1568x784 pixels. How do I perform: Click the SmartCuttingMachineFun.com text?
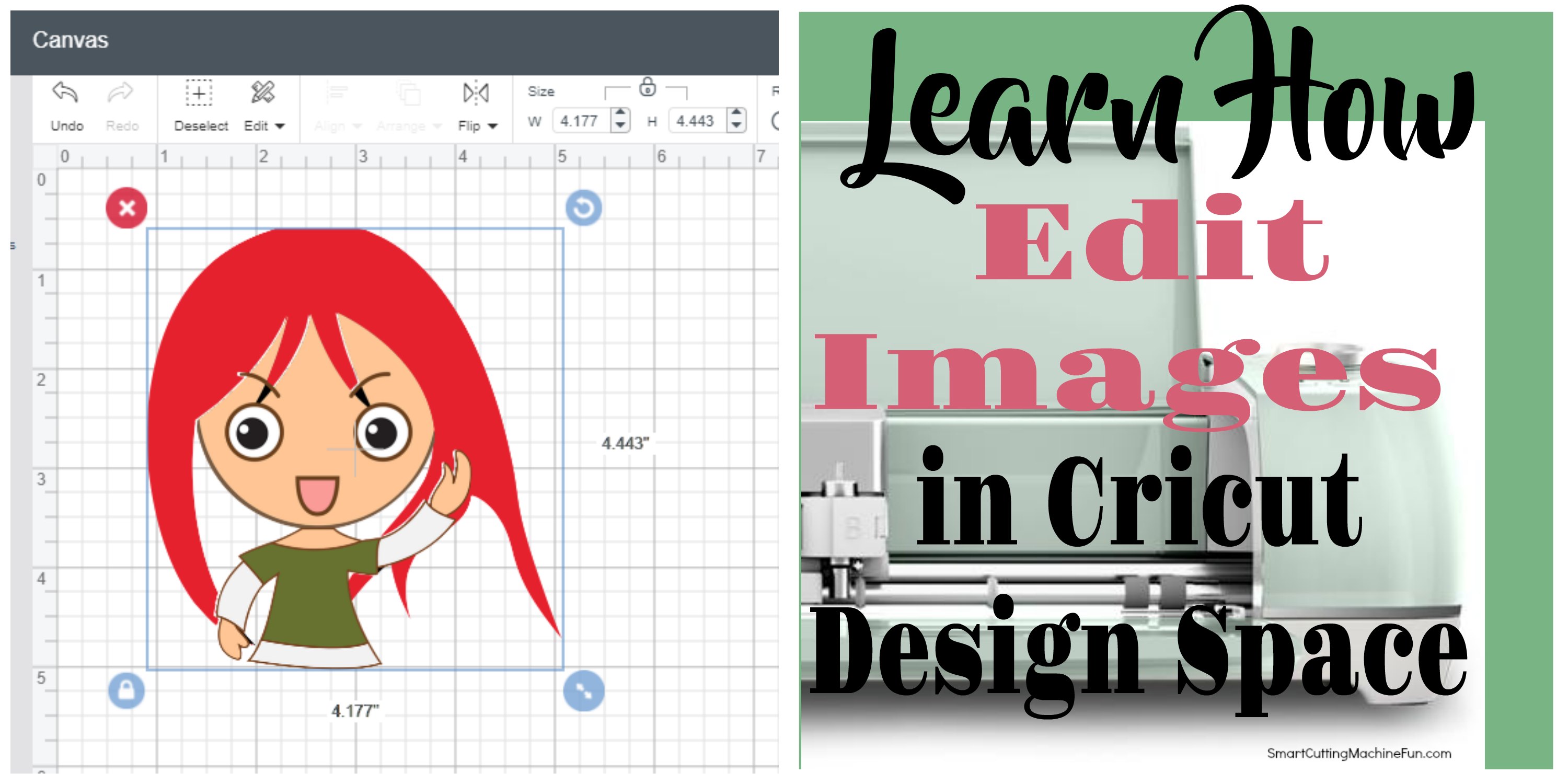1358,753
